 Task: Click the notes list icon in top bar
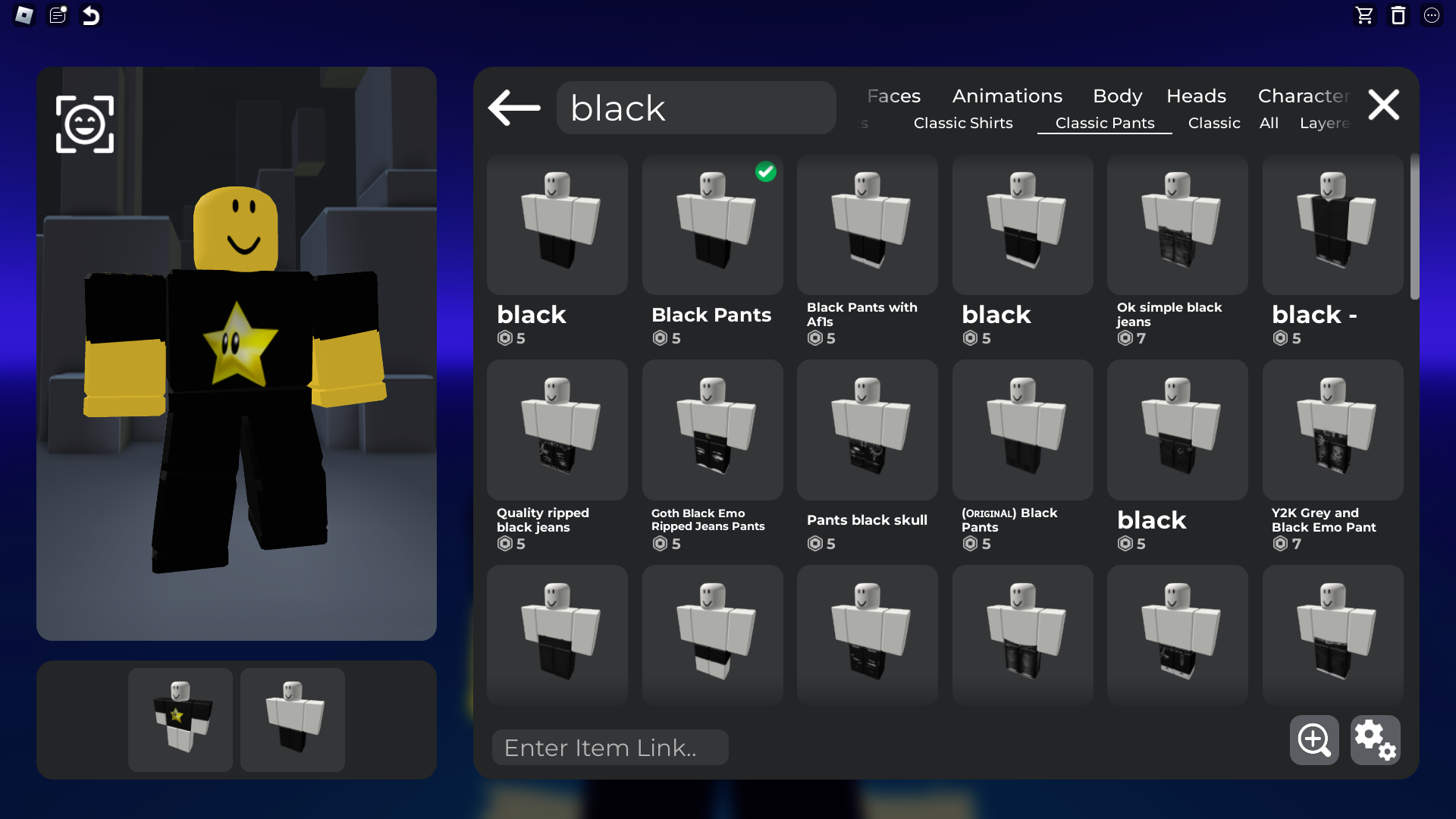58,15
